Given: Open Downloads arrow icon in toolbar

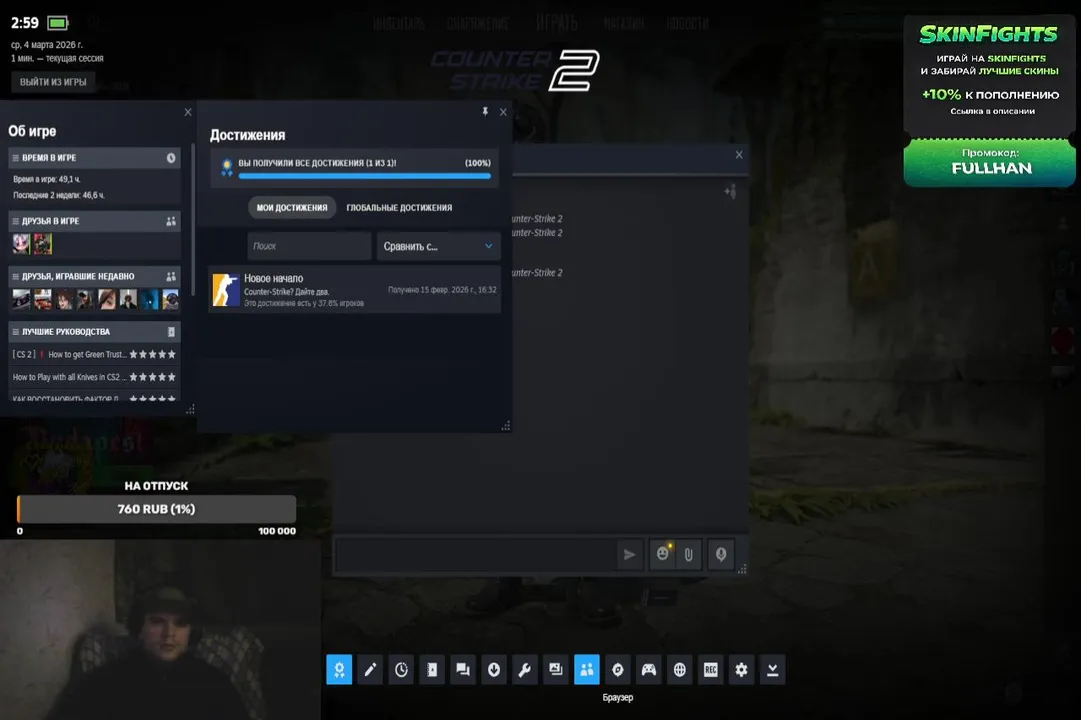Looking at the screenshot, I should point(494,670).
